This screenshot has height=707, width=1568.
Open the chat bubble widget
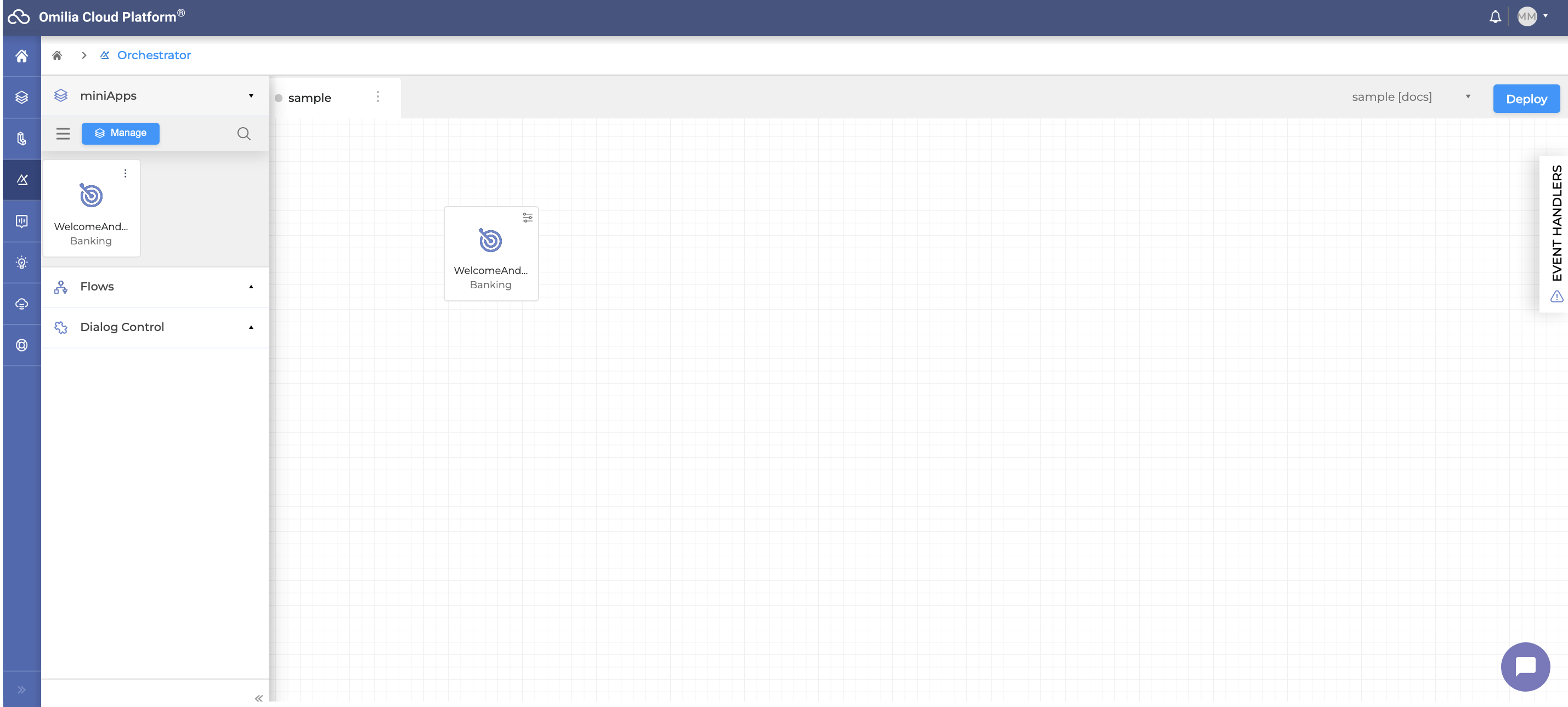pyautogui.click(x=1525, y=667)
